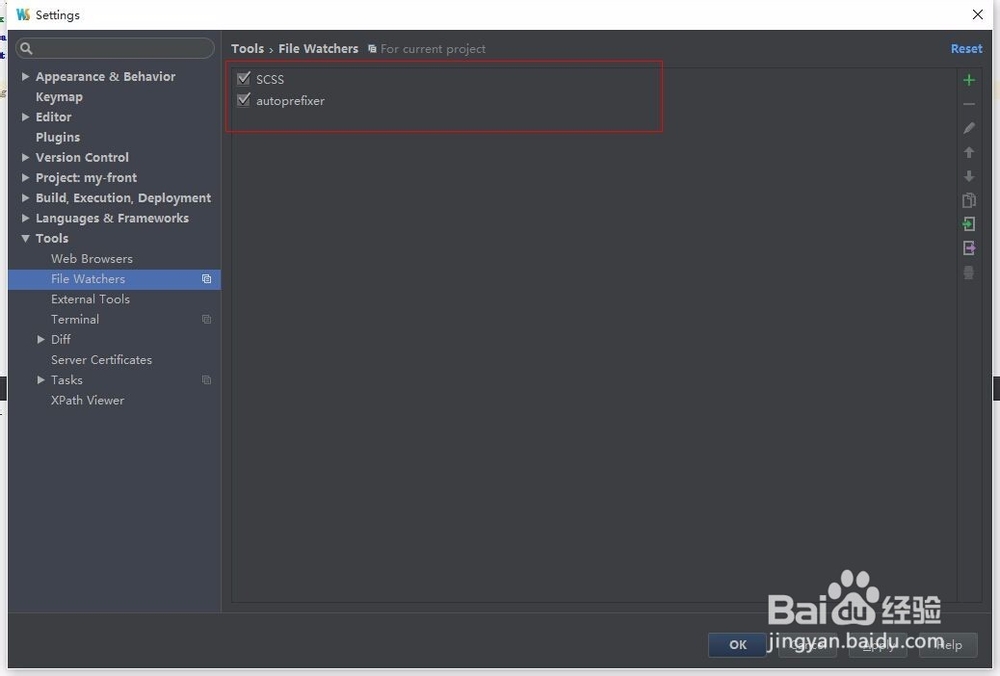Import watchers with the green import icon
The width and height of the screenshot is (1000, 676).
click(x=968, y=224)
